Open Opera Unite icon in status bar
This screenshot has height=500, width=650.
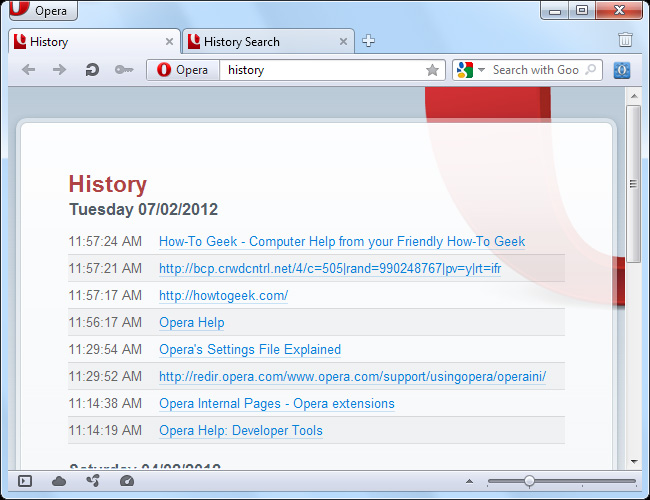(x=93, y=481)
